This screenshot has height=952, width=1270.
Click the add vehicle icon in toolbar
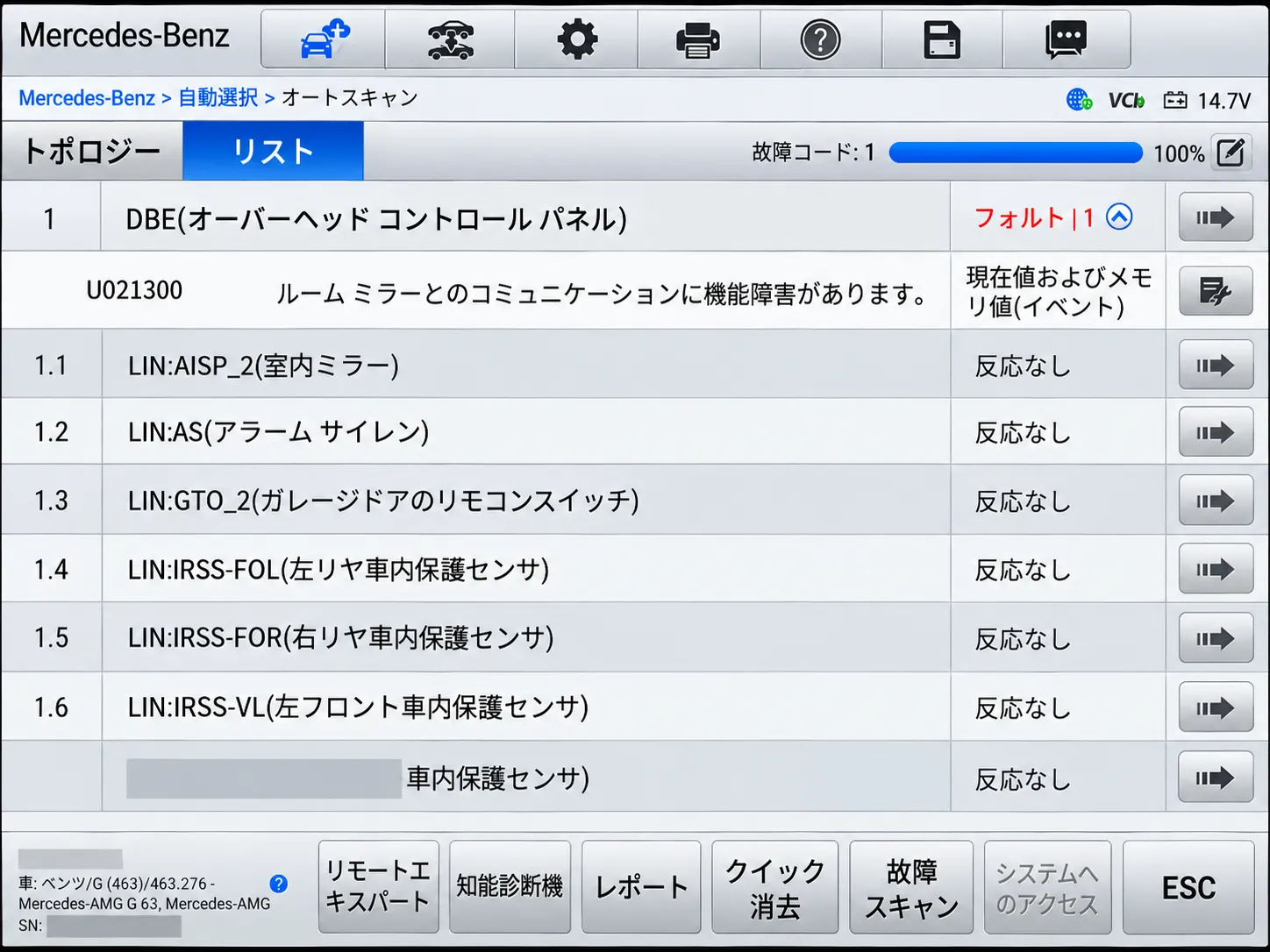[x=324, y=39]
